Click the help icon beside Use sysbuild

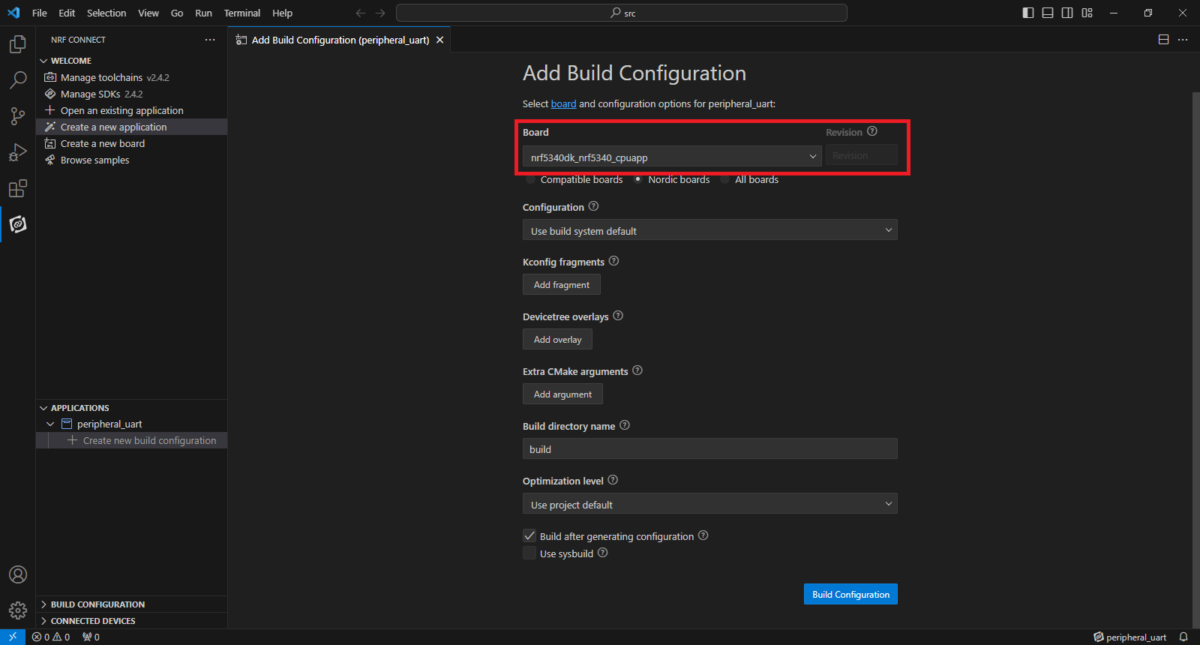tap(603, 552)
